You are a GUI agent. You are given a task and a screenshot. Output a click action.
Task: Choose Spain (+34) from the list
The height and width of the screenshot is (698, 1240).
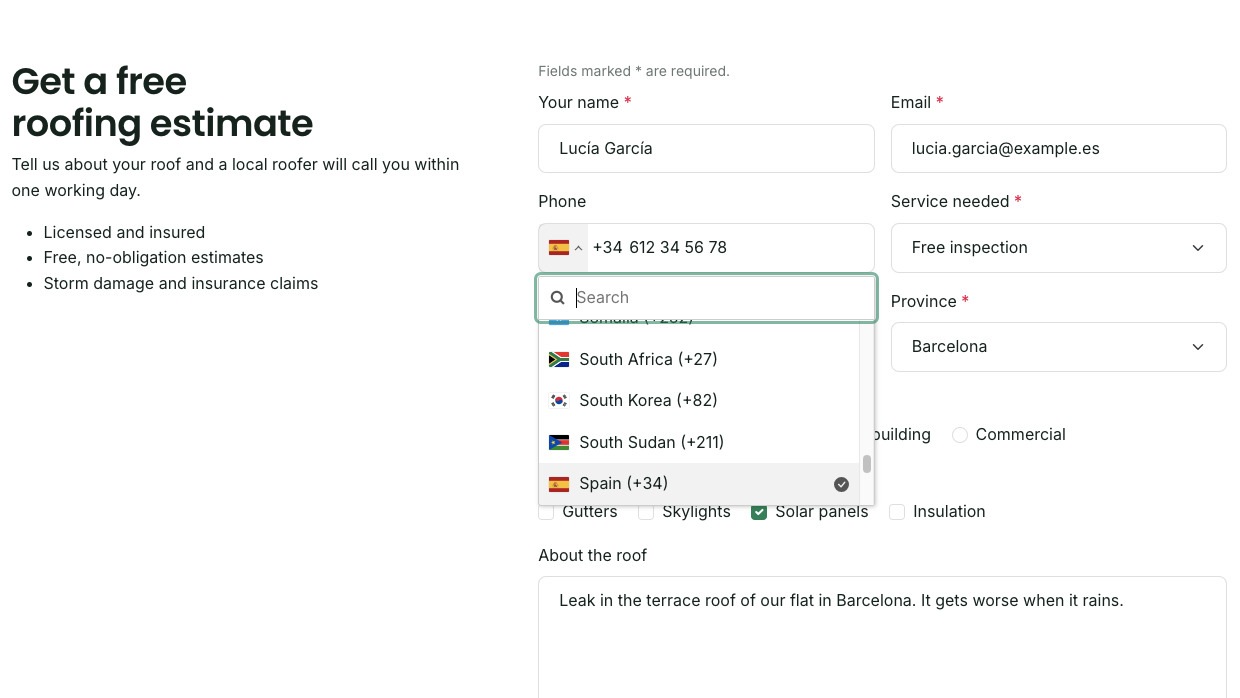pyautogui.click(x=698, y=484)
